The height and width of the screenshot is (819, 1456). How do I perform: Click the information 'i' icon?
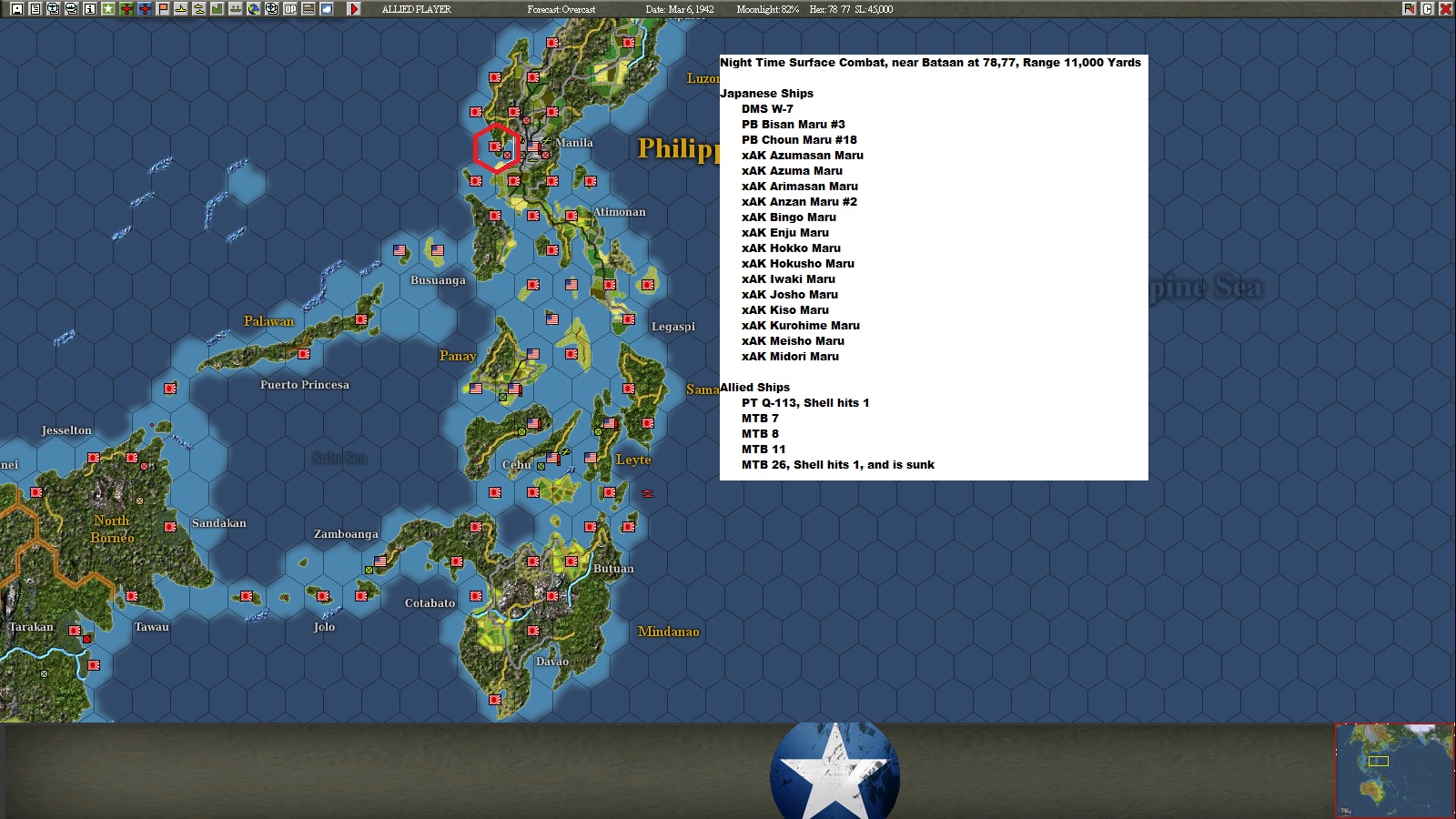[x=88, y=9]
